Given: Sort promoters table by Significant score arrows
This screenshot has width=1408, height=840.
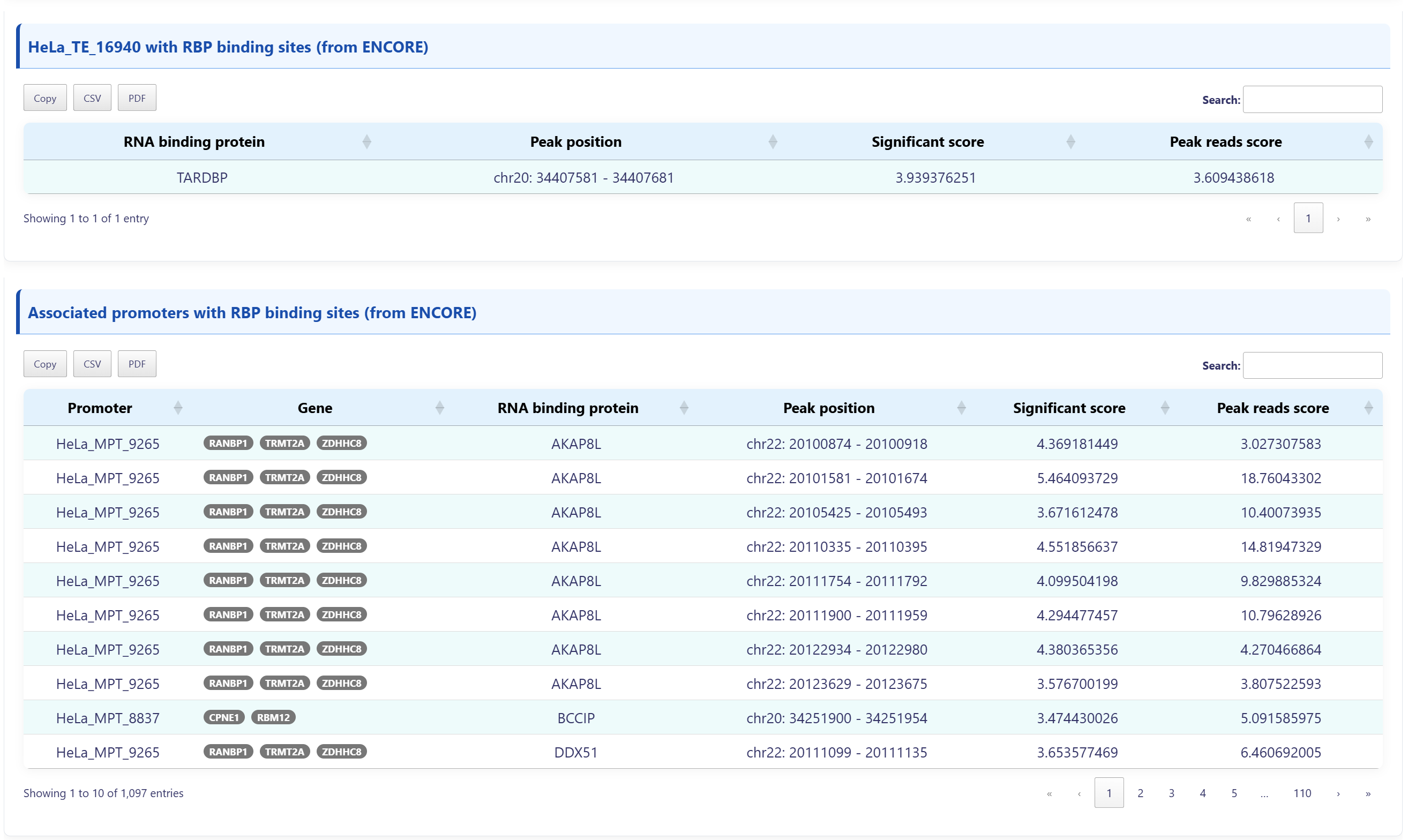Looking at the screenshot, I should (x=1165, y=408).
